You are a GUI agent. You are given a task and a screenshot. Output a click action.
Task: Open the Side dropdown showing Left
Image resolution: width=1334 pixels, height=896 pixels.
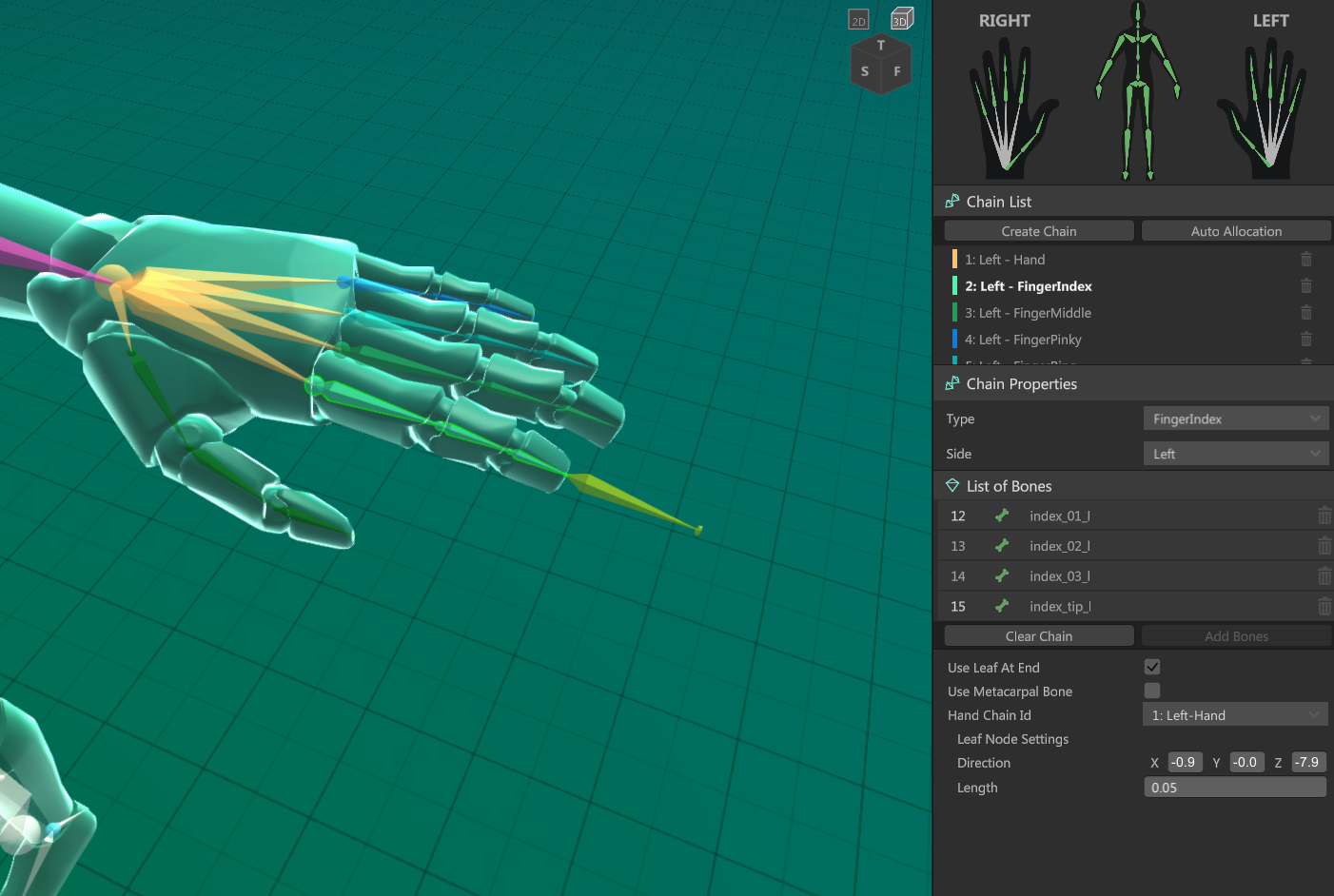point(1235,454)
